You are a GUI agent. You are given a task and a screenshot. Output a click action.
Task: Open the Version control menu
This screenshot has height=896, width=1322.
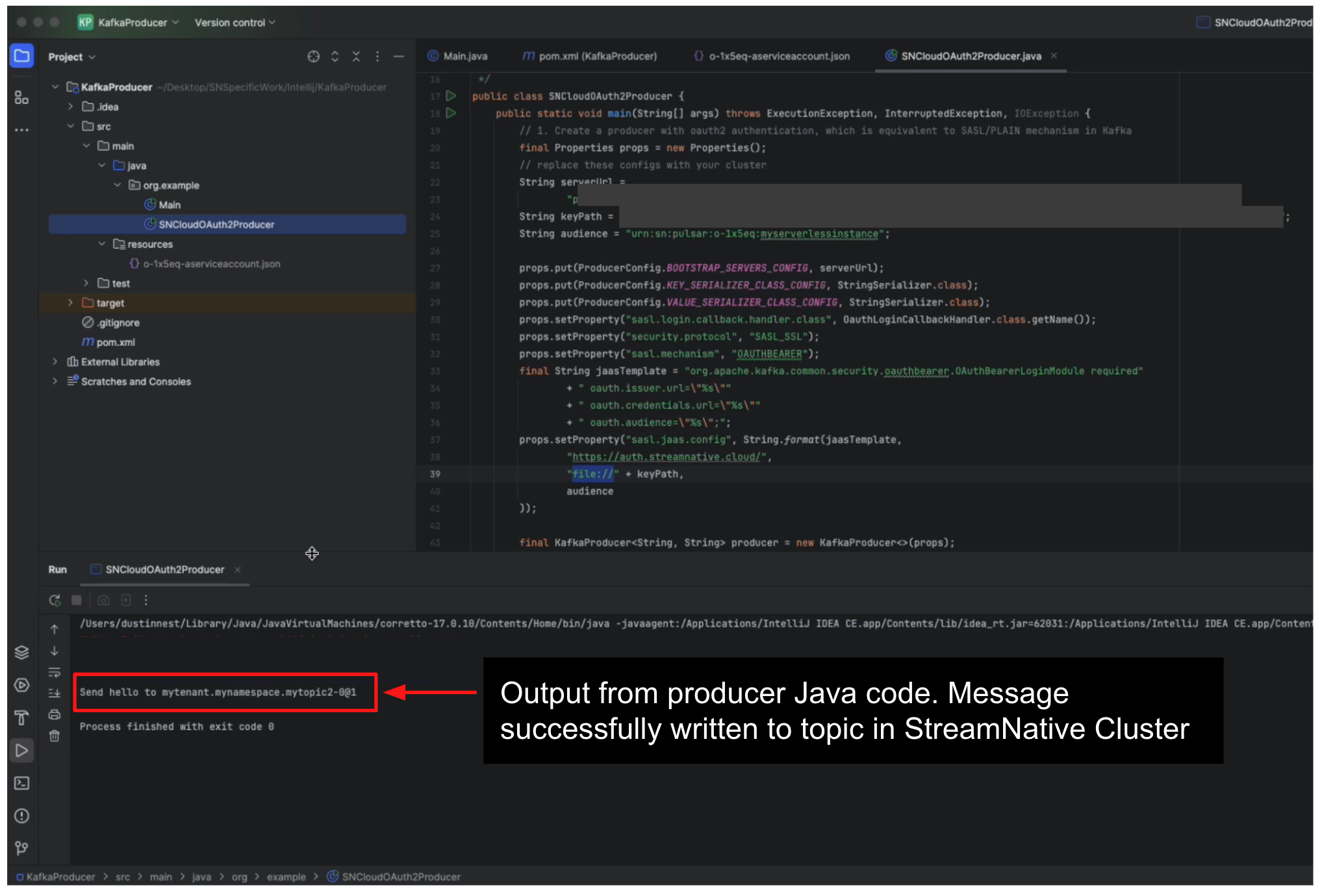click(x=232, y=22)
